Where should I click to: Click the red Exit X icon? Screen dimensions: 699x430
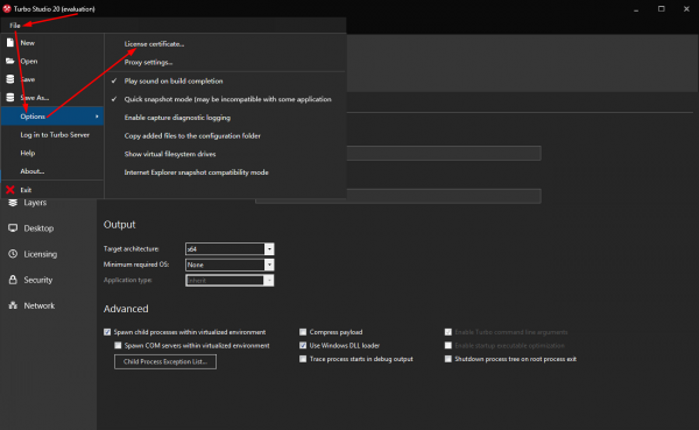pos(10,190)
